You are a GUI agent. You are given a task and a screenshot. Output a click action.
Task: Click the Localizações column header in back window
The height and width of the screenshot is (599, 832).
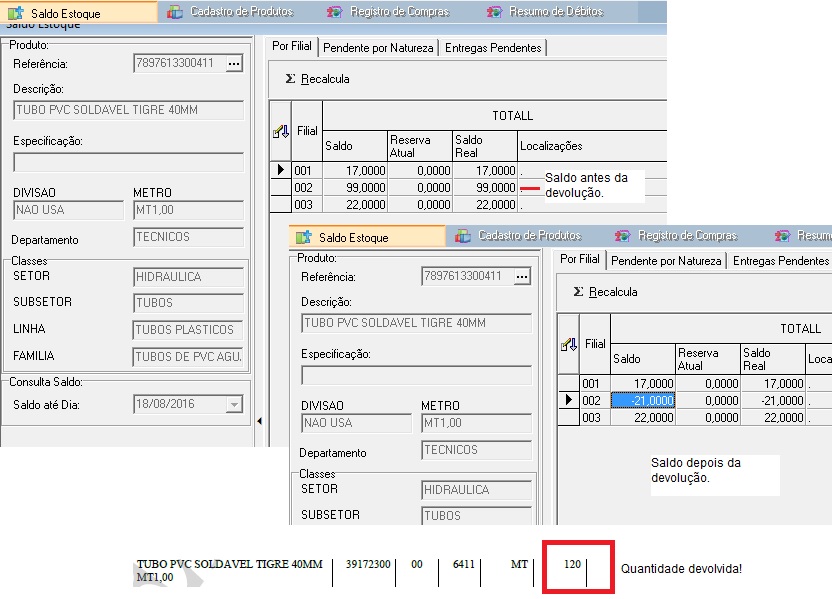pos(592,146)
